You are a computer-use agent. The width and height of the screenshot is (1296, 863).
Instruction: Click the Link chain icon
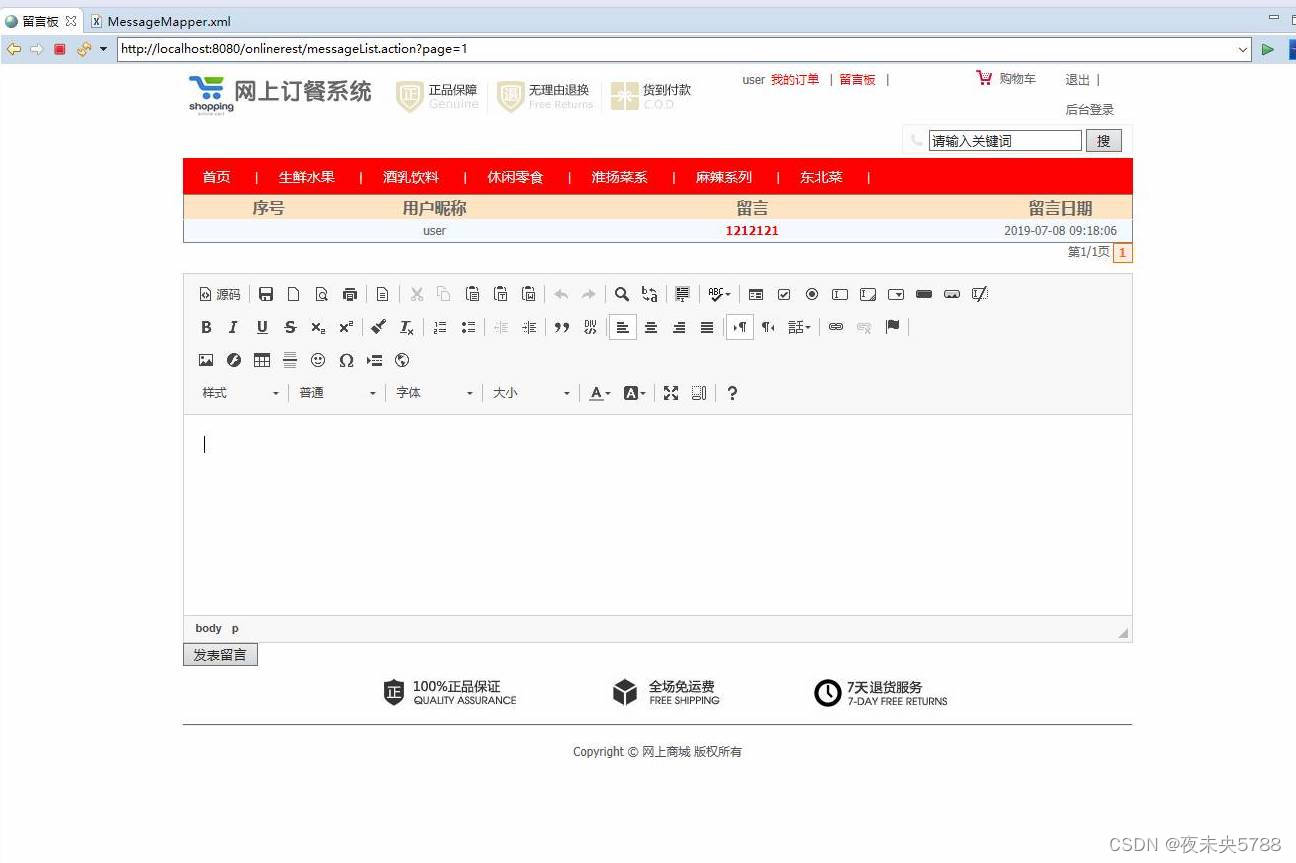(836, 327)
